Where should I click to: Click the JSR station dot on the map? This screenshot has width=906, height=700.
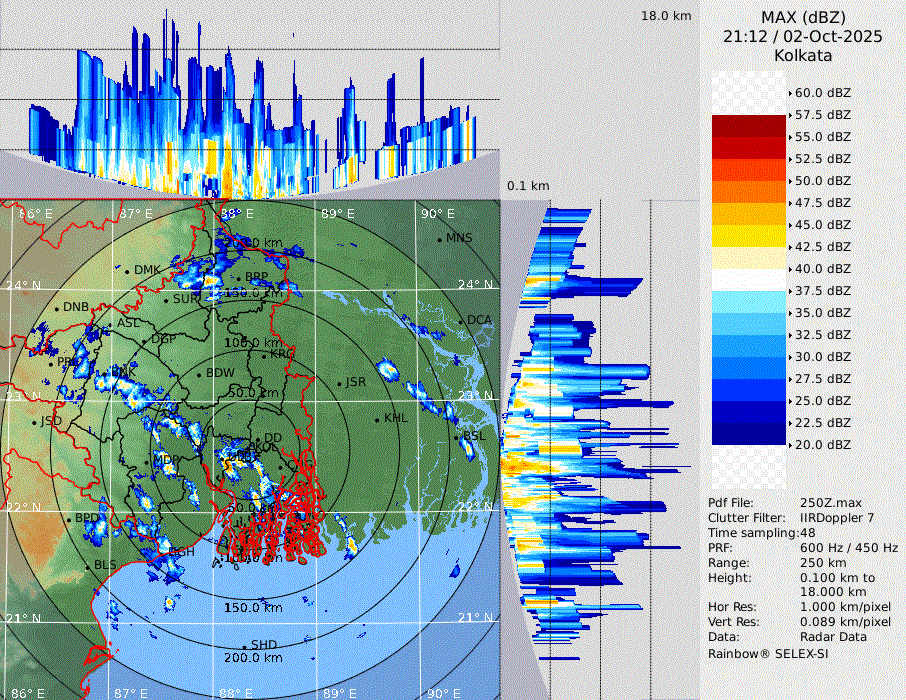(338, 383)
